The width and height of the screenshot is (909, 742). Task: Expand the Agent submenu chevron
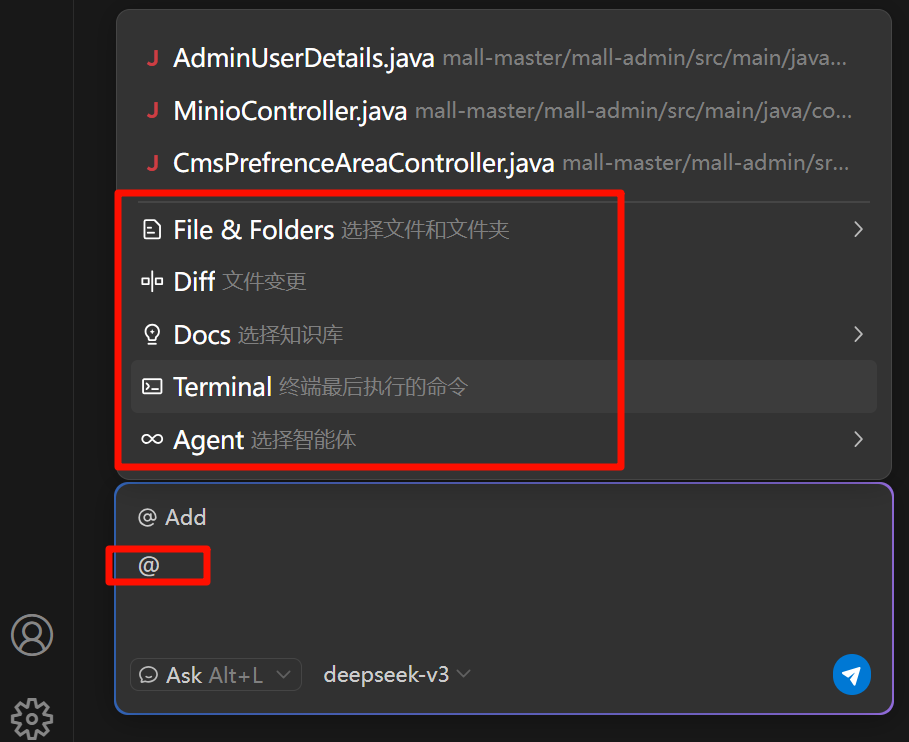(858, 439)
